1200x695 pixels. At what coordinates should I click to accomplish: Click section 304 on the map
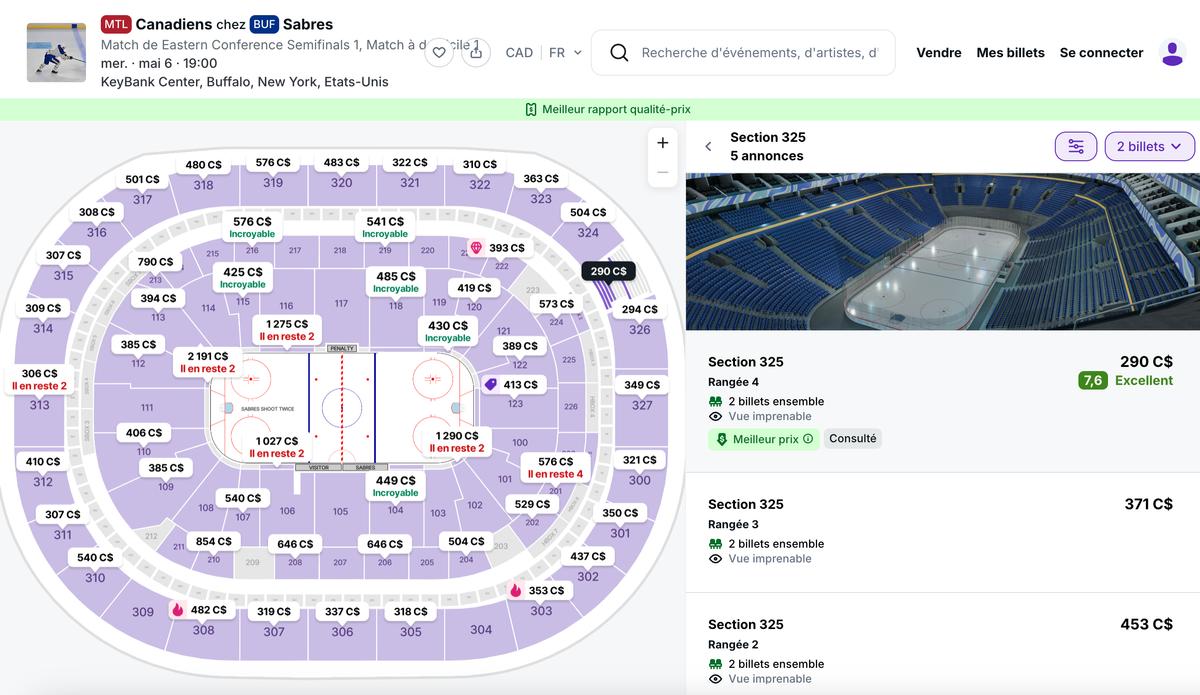click(x=481, y=629)
